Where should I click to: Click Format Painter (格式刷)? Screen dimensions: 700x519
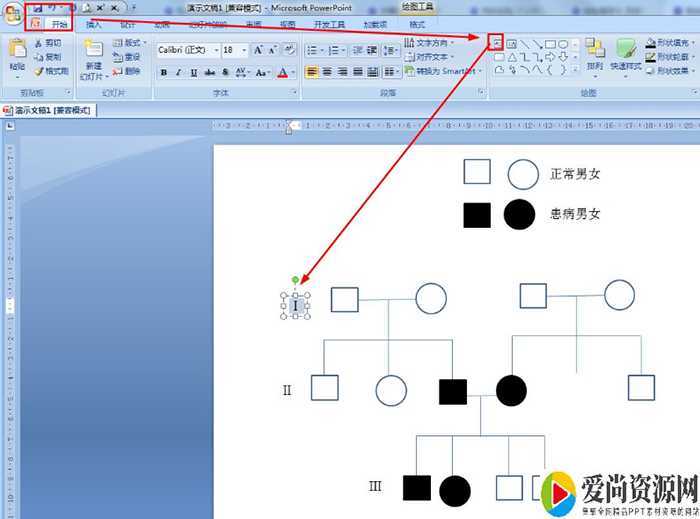[x=50, y=71]
